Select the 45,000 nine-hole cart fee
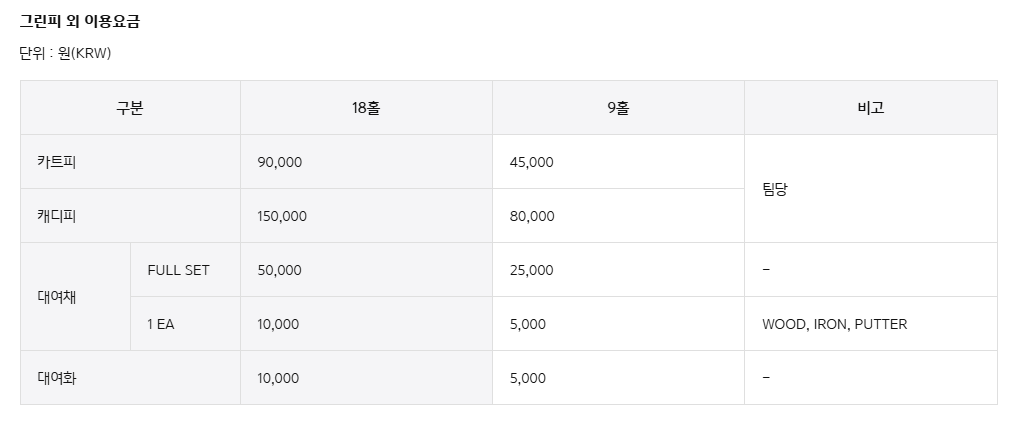 pos(531,163)
